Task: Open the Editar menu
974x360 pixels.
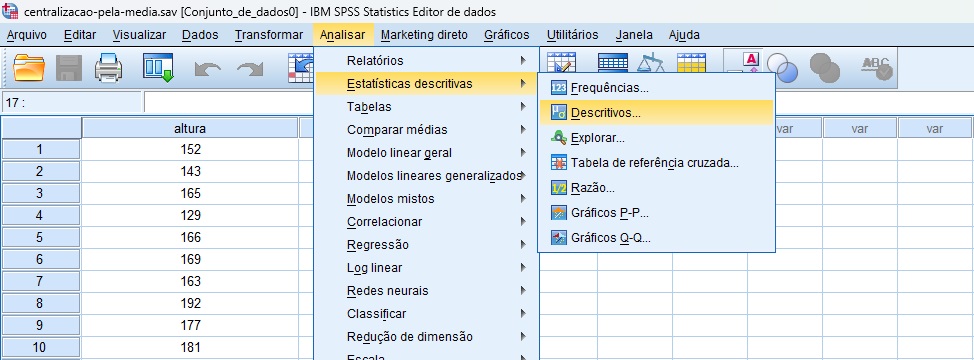Action: pyautogui.click(x=80, y=35)
